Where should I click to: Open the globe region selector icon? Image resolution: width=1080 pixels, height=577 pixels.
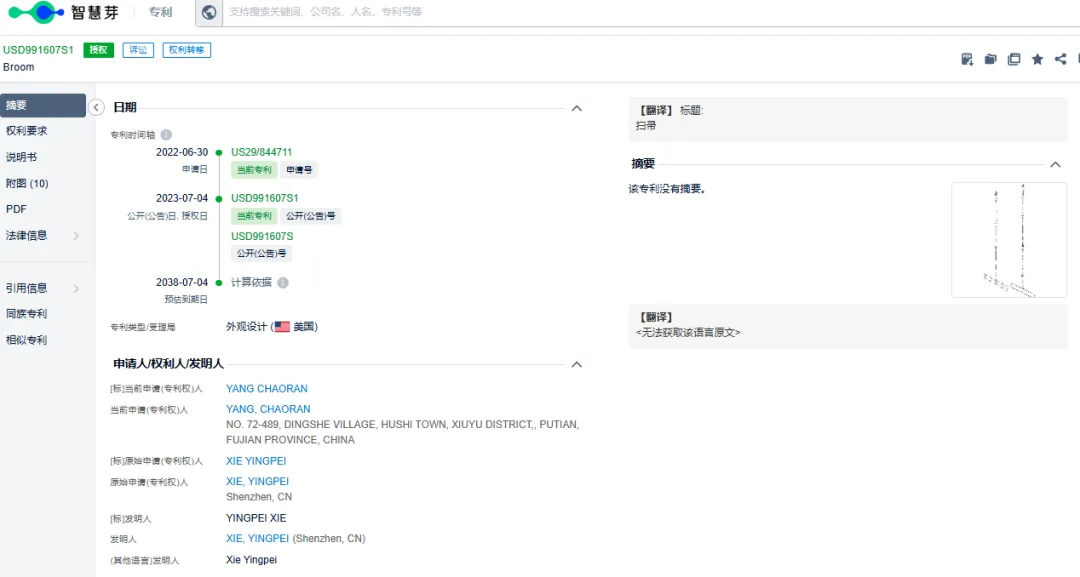point(209,12)
